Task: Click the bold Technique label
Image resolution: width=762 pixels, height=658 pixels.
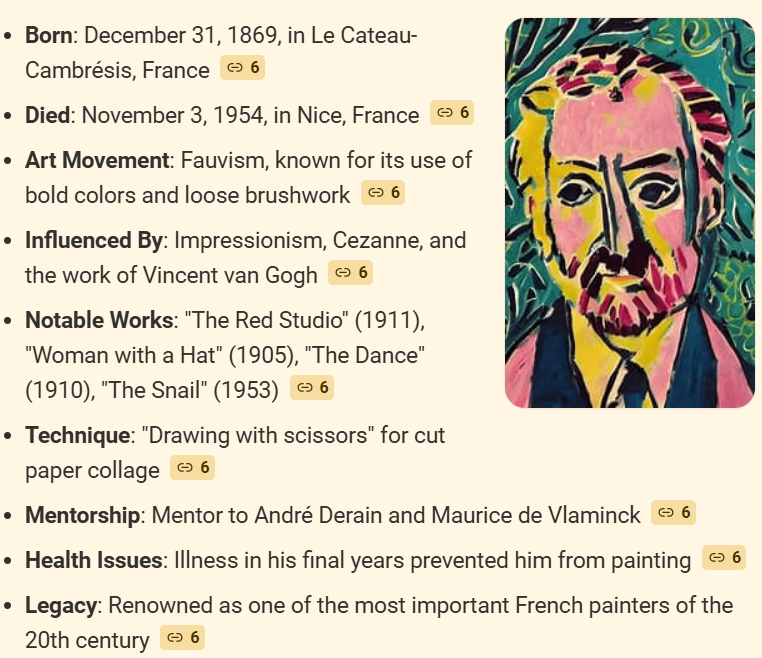Action: 78,436
